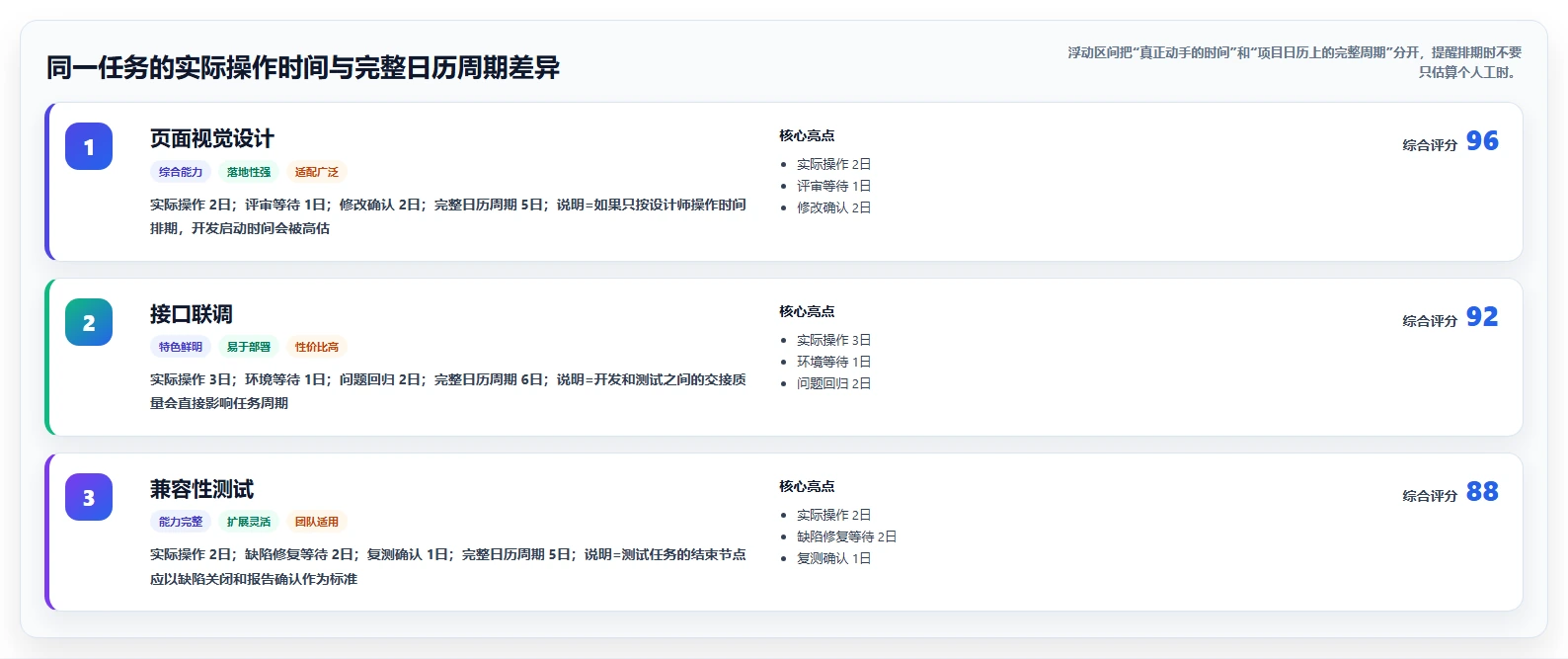Image resolution: width=1568 pixels, height=659 pixels.
Task: Open the 接口联调 card title
Action: click(x=192, y=314)
